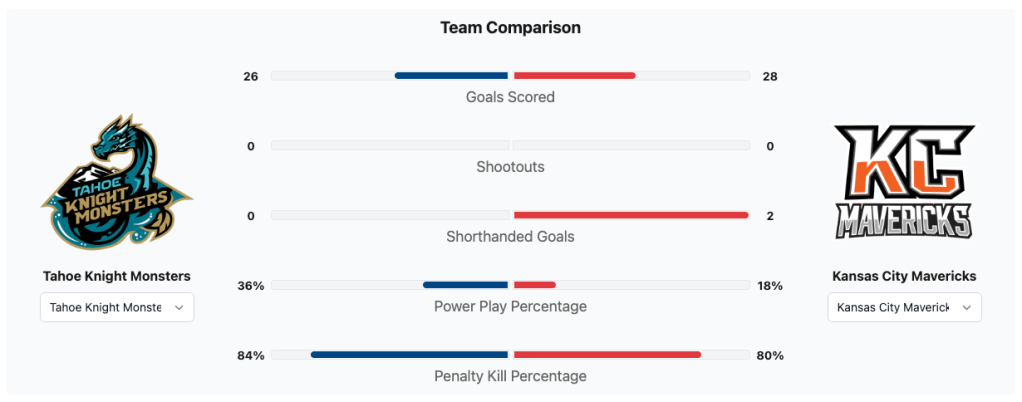This screenshot has width=1022, height=402.
Task: Click the Power Play Percentage label
Action: [x=510, y=306]
